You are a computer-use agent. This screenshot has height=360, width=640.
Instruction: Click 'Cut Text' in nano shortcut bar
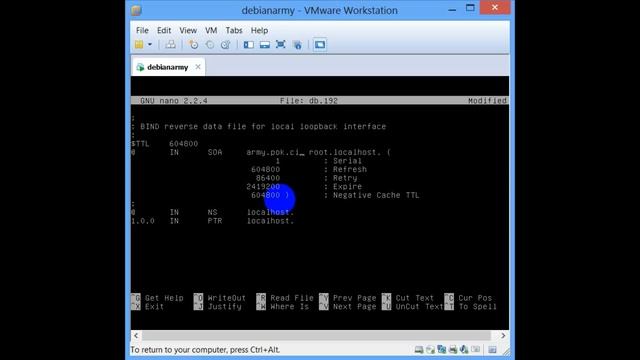[x=415, y=298]
